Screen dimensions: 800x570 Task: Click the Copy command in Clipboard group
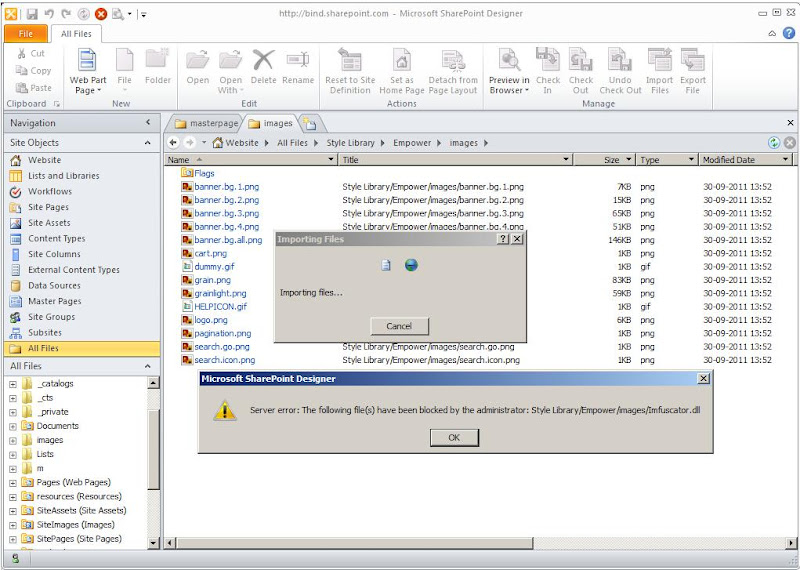coord(34,70)
